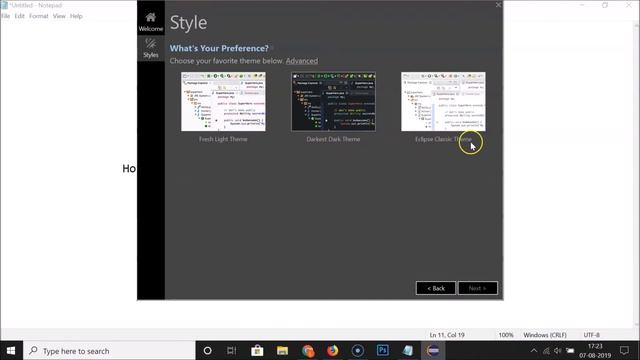Launch Microsoft Store from taskbar
This screenshot has width=640, height=360.
[257, 351]
